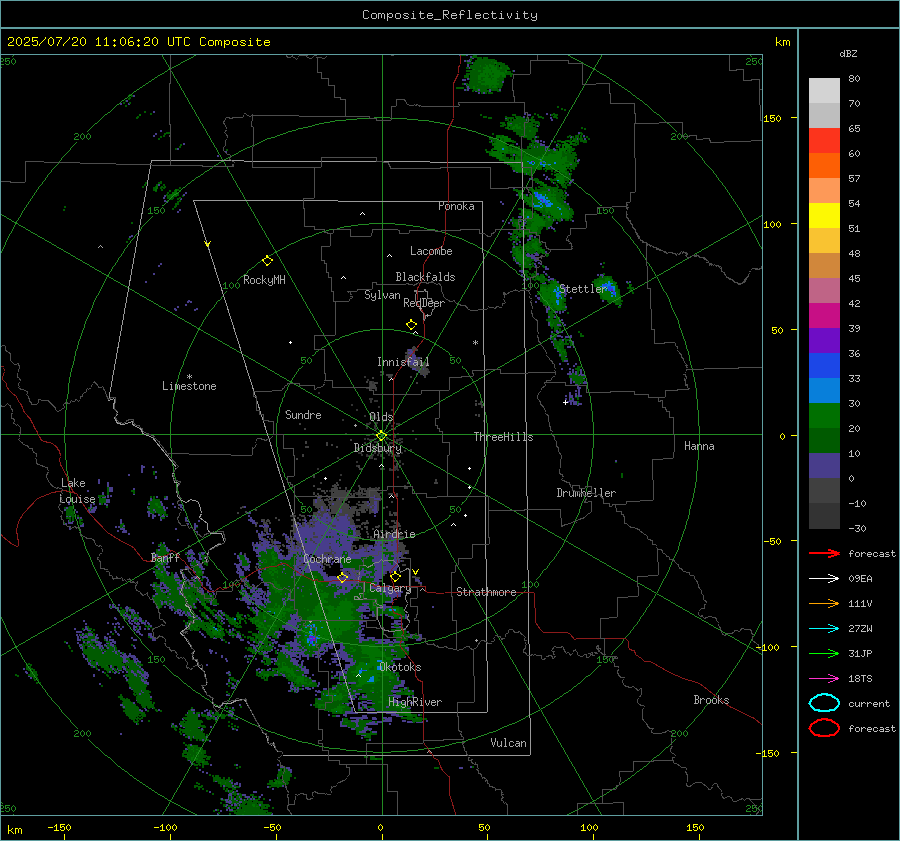900x841 pixels.
Task: Click the Innisfail map label
Action: pyautogui.click(x=403, y=362)
